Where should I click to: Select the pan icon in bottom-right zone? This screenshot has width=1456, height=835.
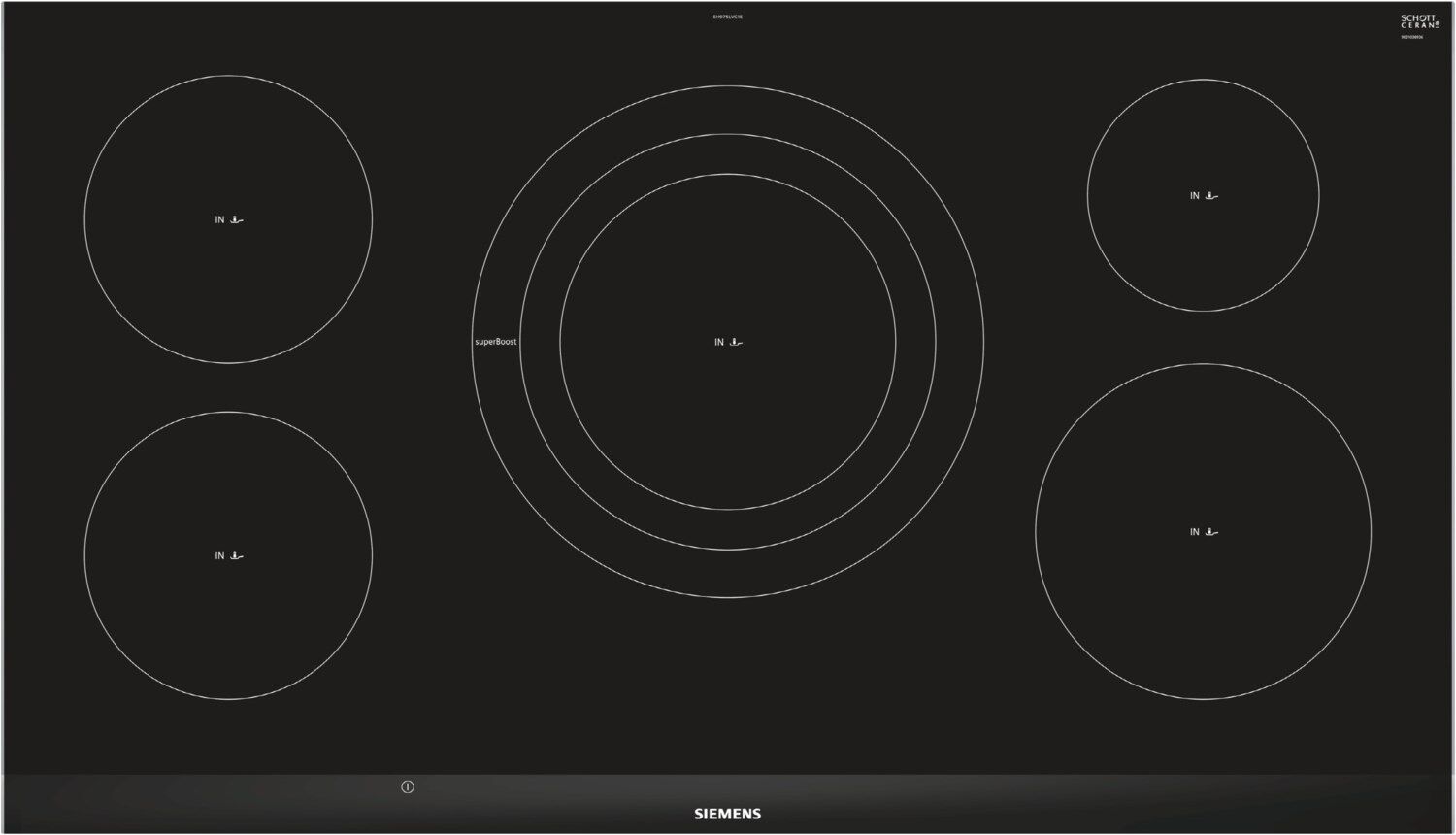tap(1210, 532)
